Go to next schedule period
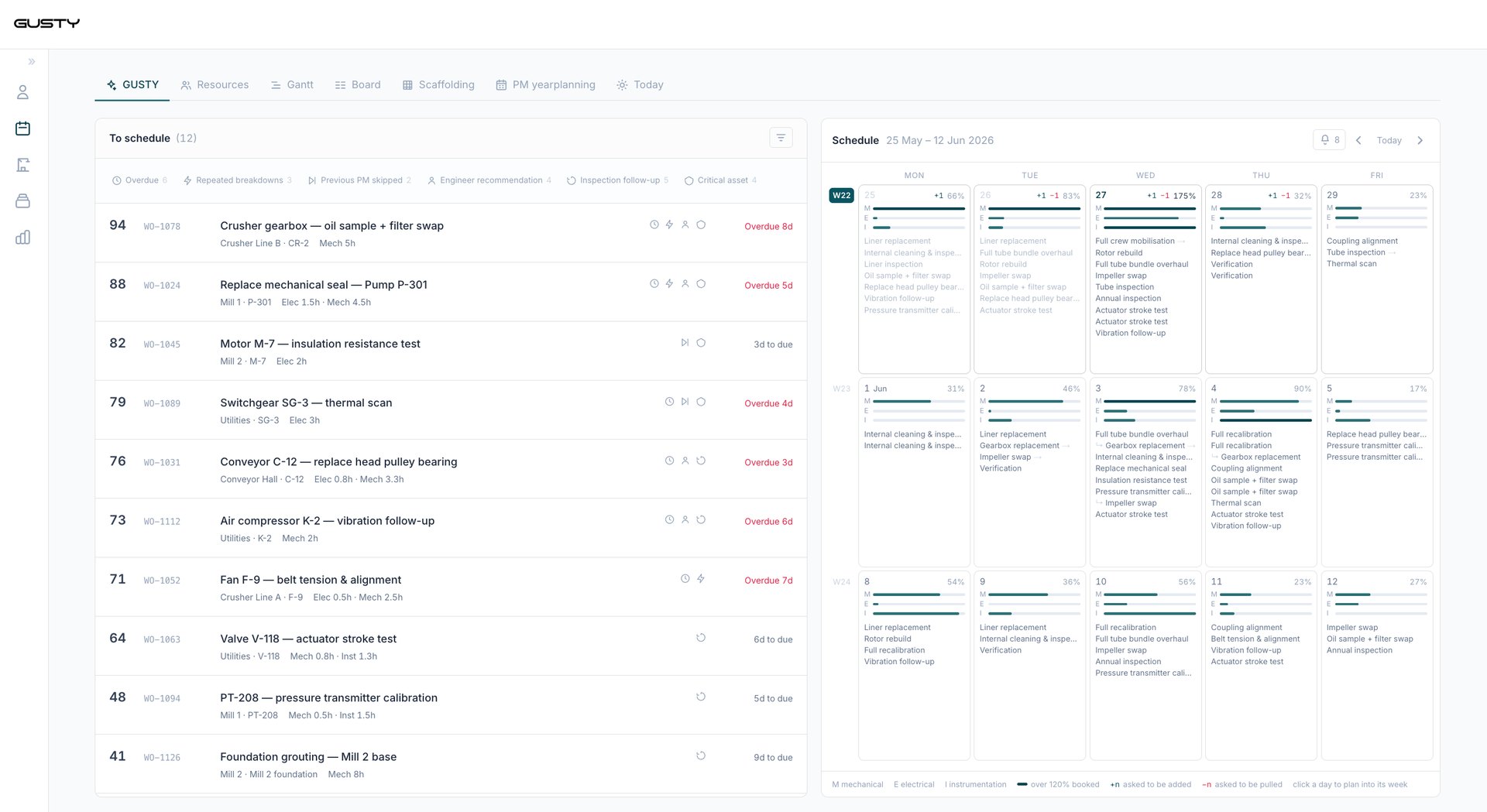The height and width of the screenshot is (812, 1487). pyautogui.click(x=1420, y=140)
